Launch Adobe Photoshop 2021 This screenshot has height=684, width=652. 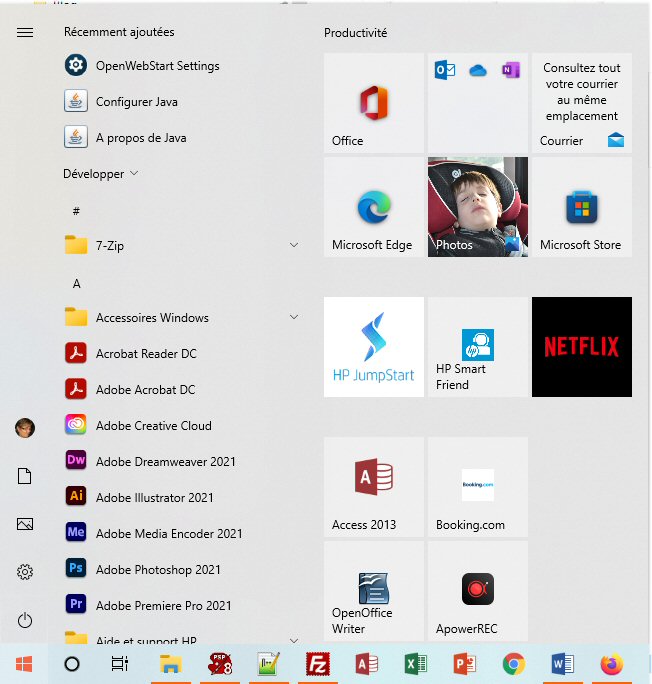[x=158, y=570]
